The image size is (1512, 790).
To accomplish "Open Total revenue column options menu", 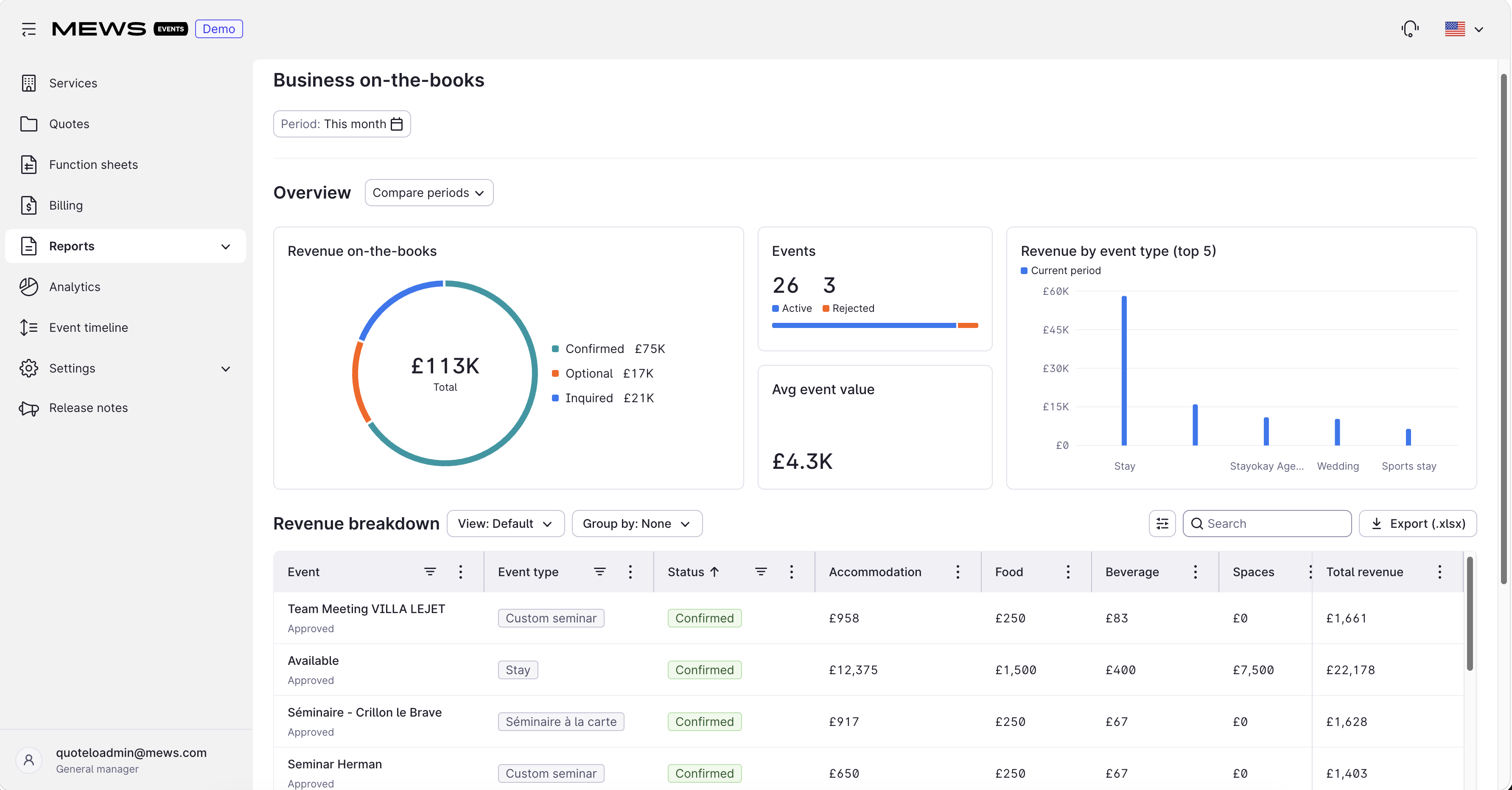I will pyautogui.click(x=1439, y=571).
